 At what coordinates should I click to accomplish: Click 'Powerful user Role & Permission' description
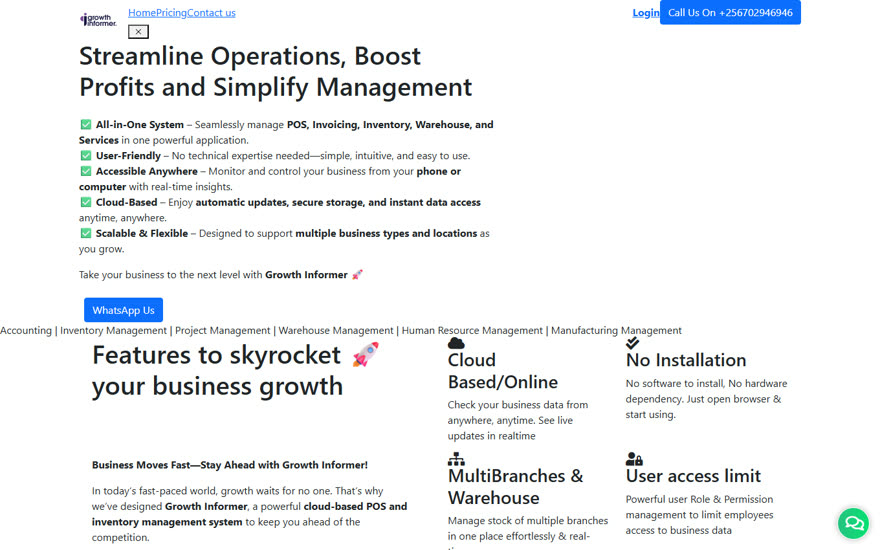pos(699,515)
